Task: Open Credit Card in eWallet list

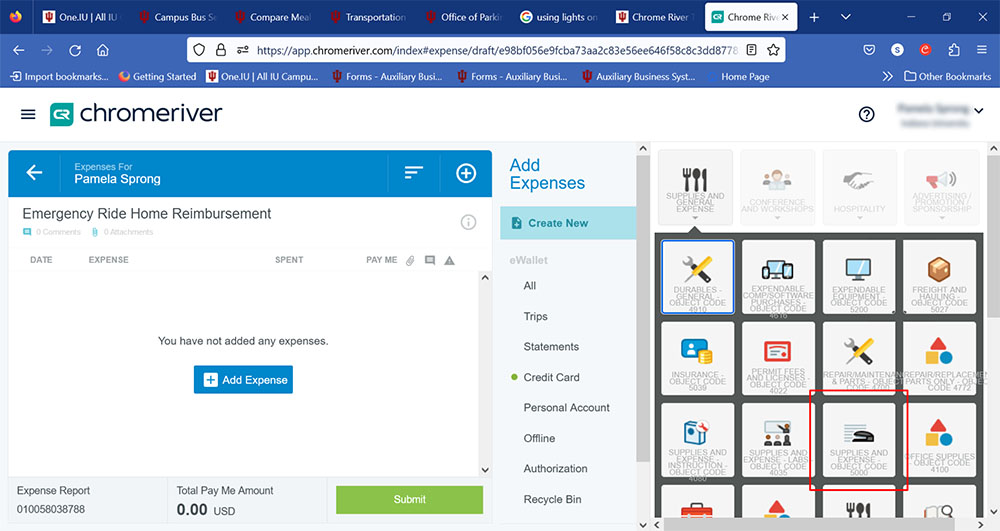Action: (x=551, y=377)
